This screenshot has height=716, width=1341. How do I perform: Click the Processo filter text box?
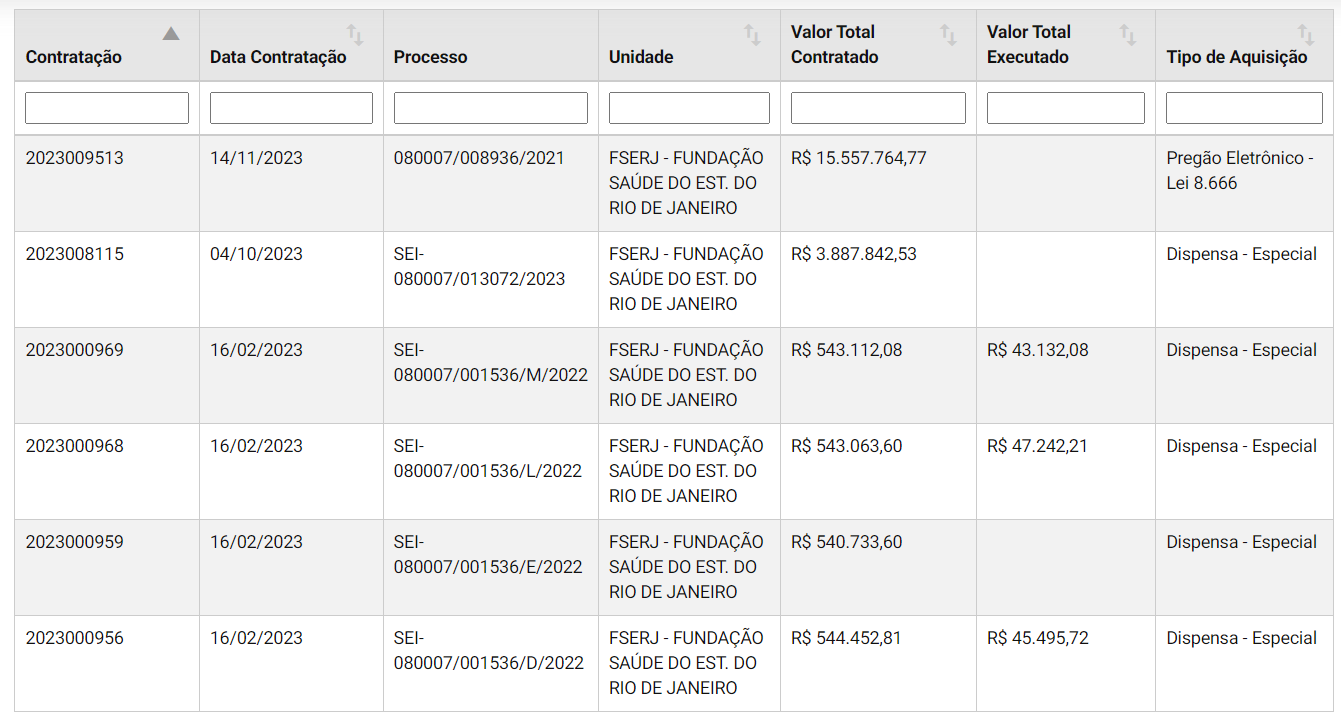click(x=491, y=108)
